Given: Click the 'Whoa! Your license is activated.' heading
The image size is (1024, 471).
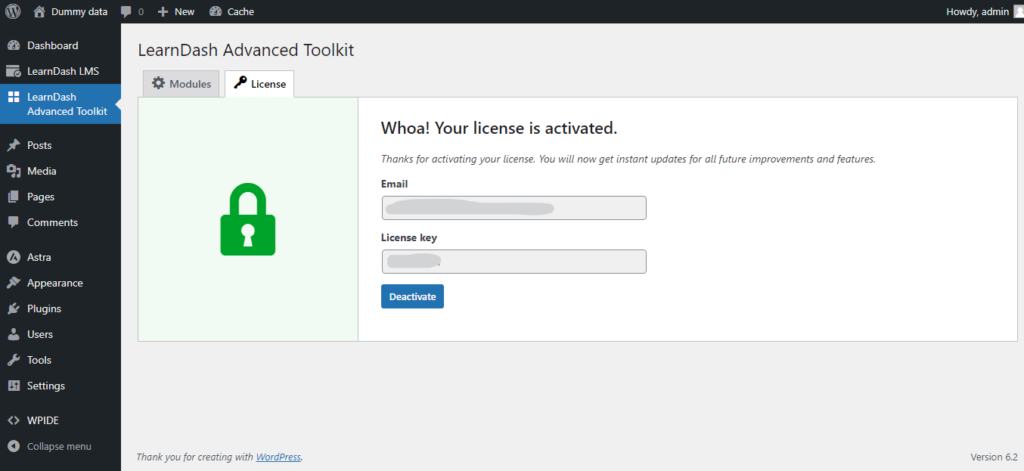Looking at the screenshot, I should pyautogui.click(x=499, y=129).
